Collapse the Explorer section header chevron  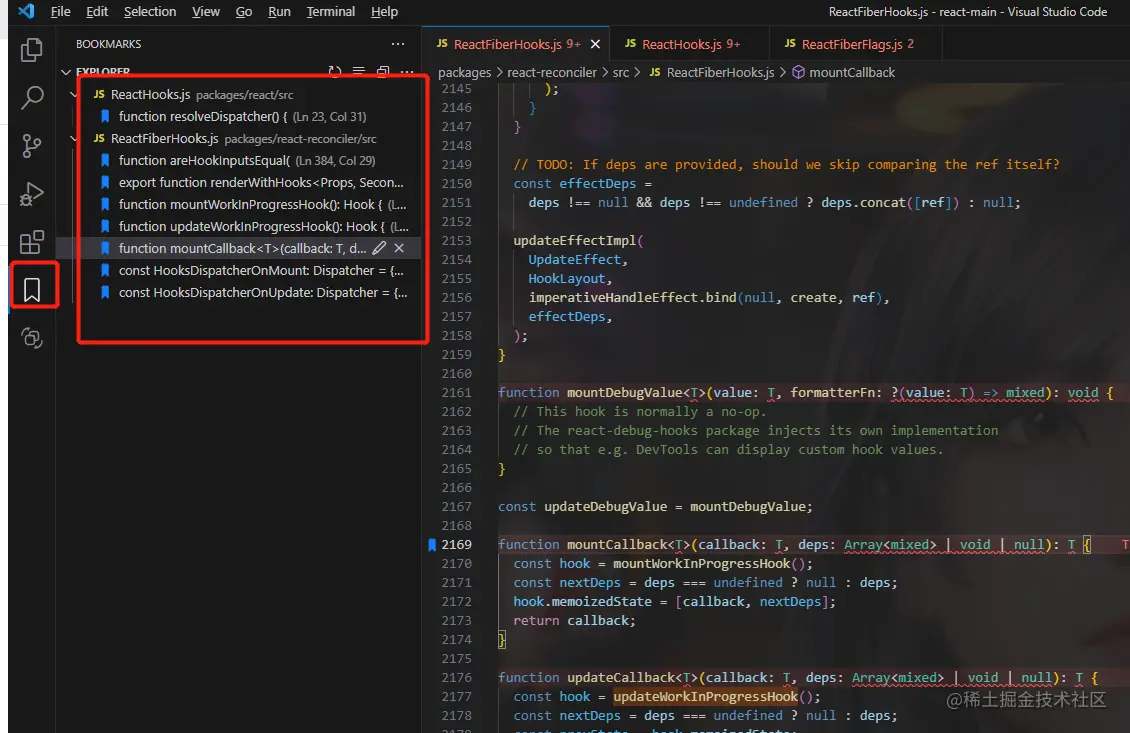tap(66, 72)
